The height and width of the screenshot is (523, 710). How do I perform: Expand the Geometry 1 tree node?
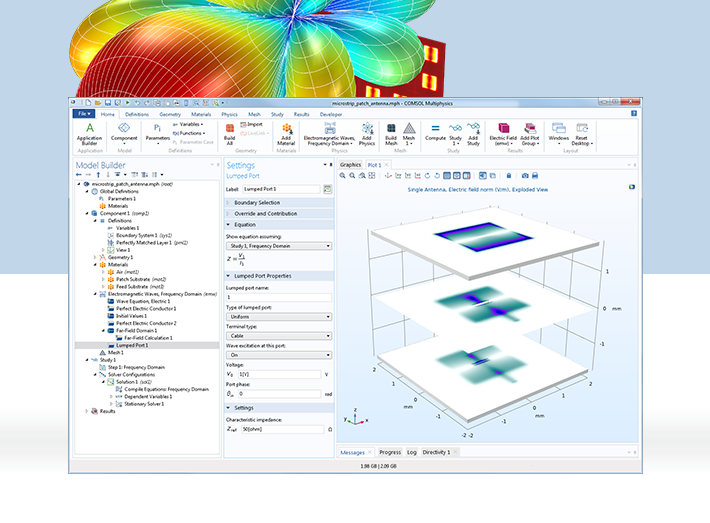(x=95, y=257)
